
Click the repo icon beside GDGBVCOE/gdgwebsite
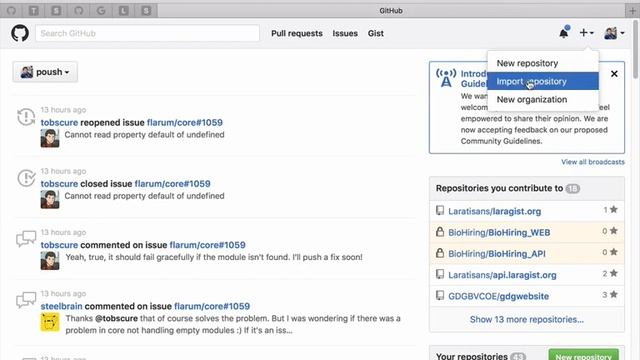coord(440,296)
